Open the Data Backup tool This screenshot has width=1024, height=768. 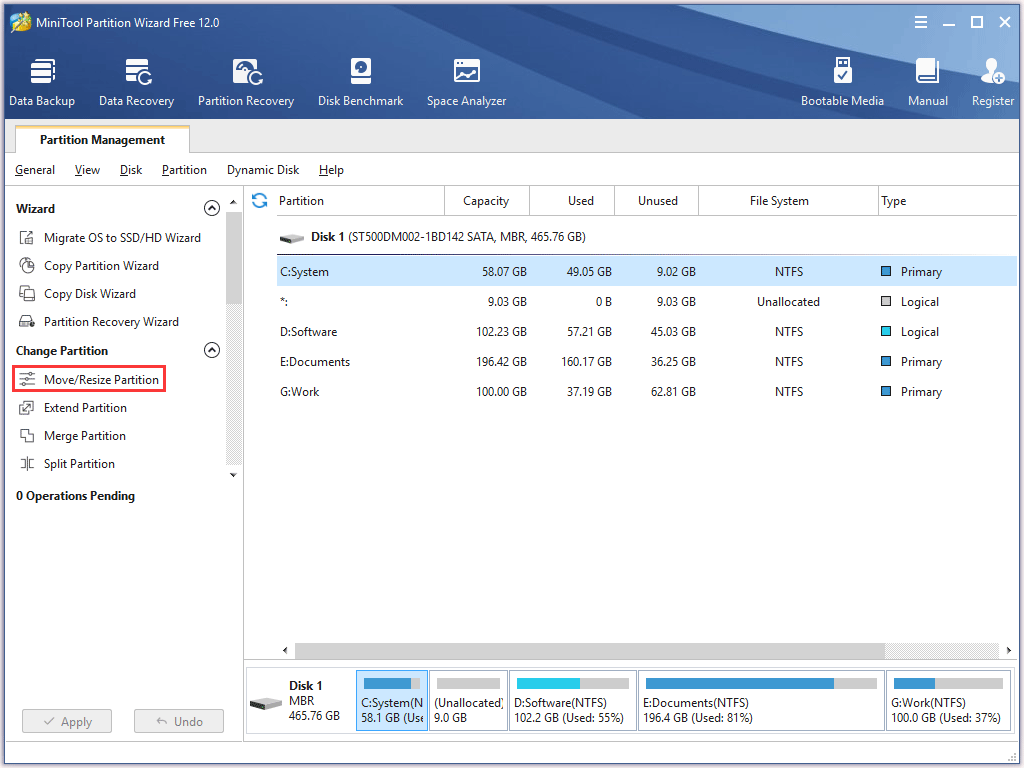[x=42, y=82]
